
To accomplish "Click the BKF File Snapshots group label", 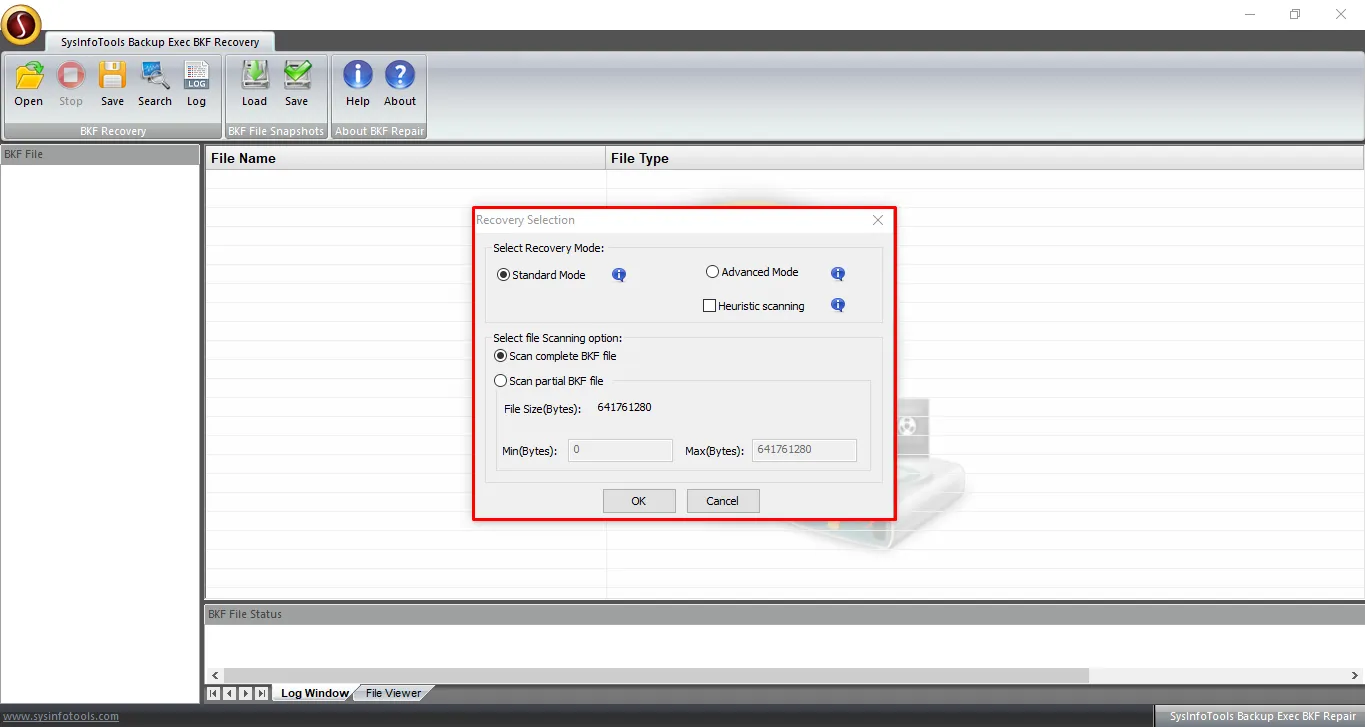I will (276, 131).
